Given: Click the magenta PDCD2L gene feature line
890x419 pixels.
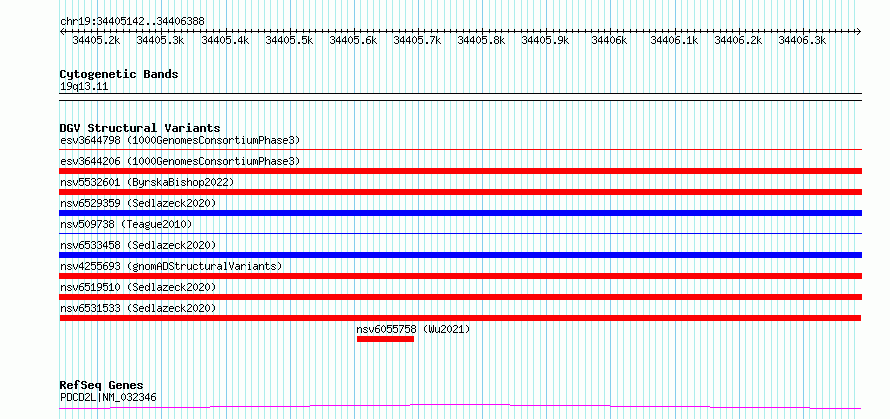Looking at the screenshot, I should (461, 407).
